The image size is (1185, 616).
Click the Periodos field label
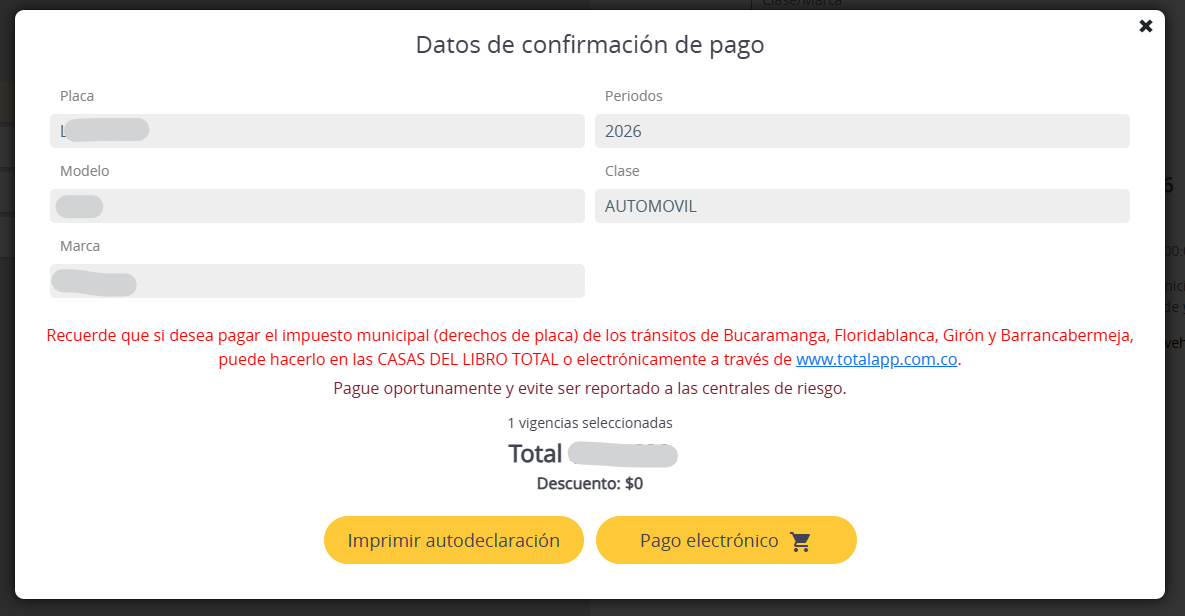click(633, 96)
